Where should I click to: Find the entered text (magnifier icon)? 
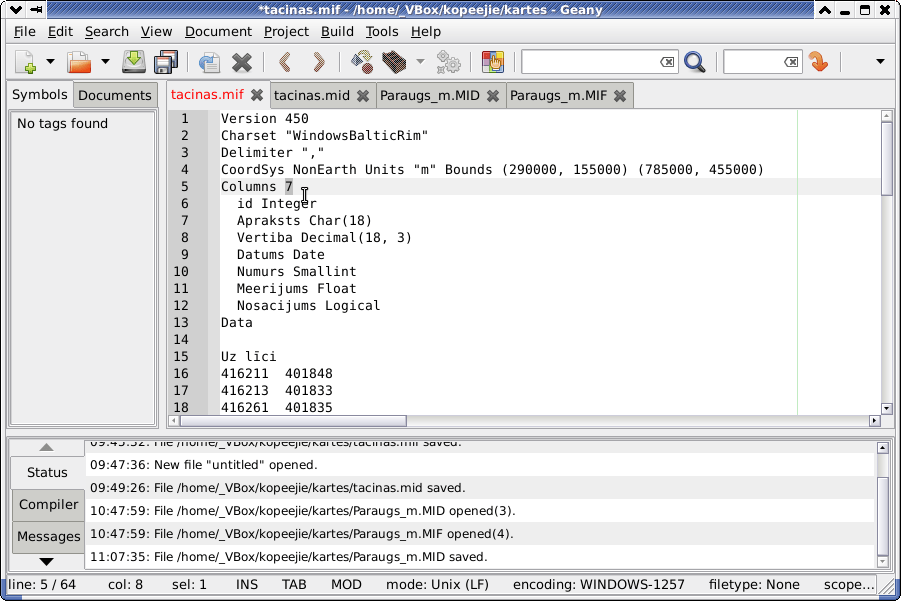(695, 61)
